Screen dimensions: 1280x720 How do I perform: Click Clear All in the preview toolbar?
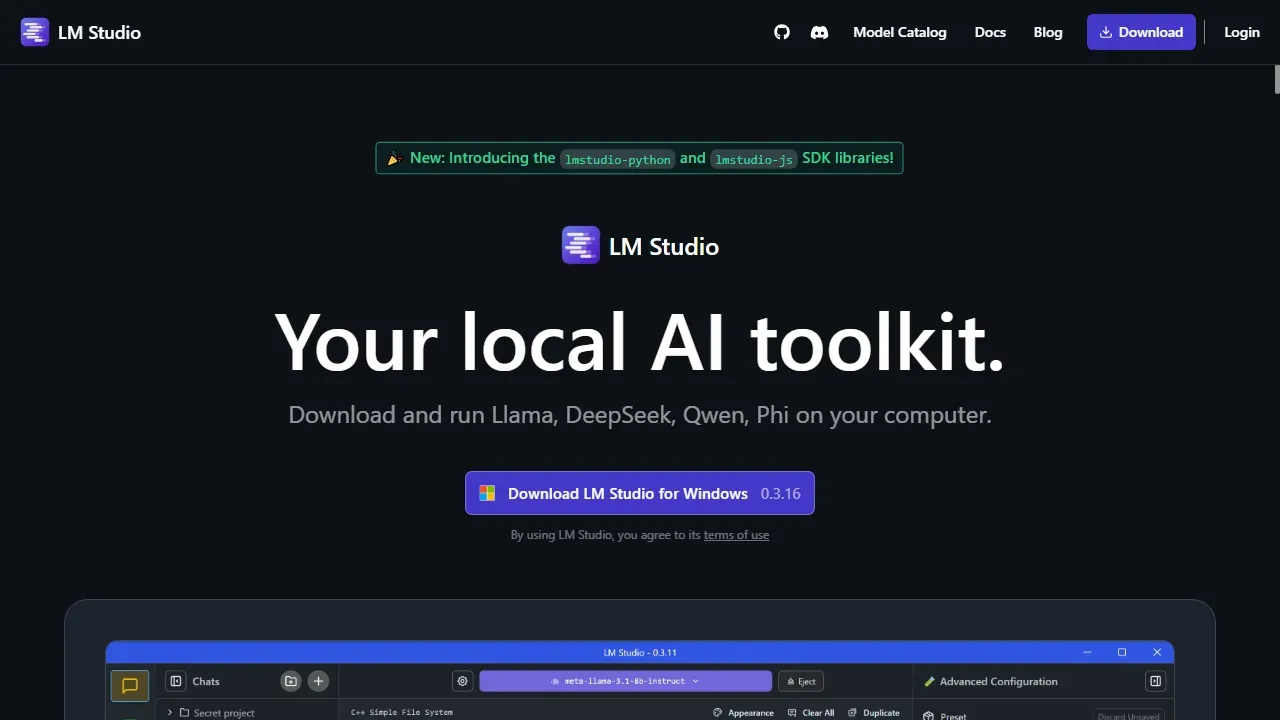click(x=811, y=713)
